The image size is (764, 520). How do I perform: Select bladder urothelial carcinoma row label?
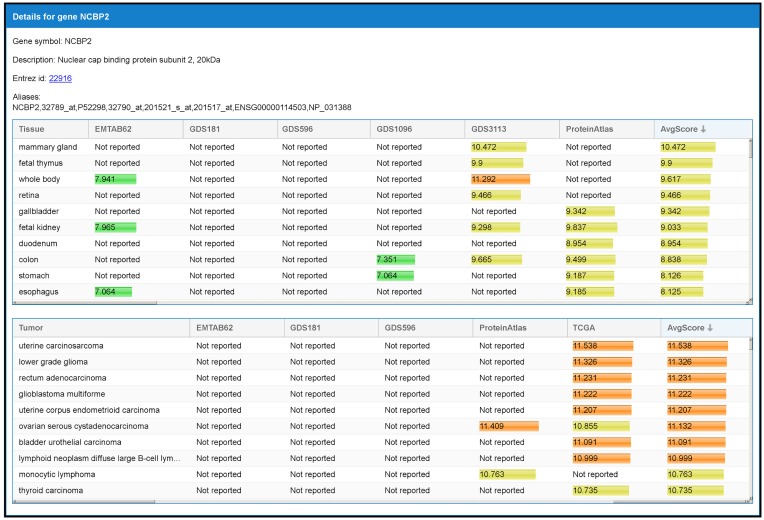(70, 443)
